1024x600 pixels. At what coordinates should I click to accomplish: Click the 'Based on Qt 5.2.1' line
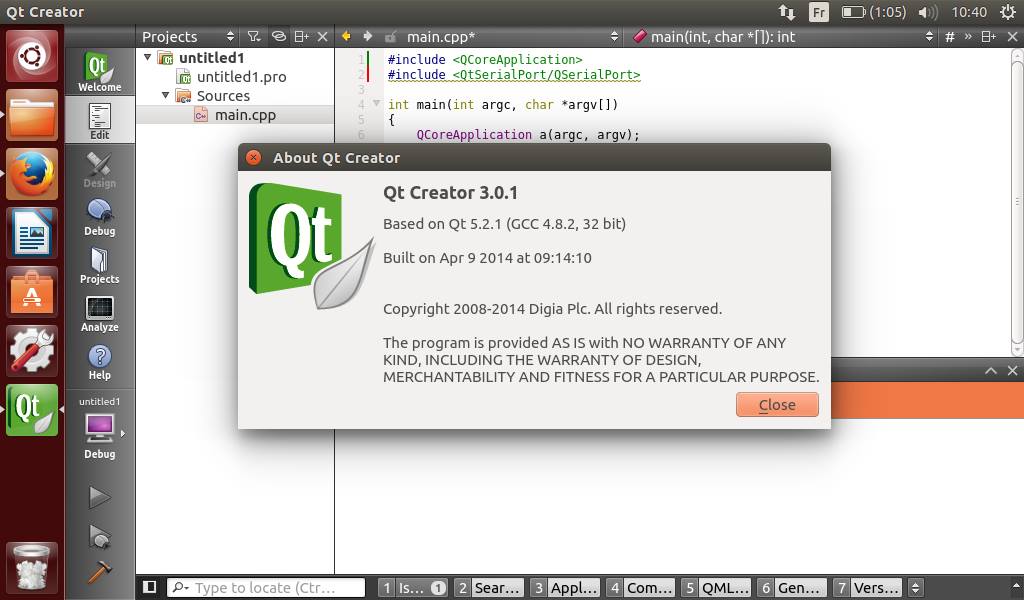coord(504,224)
